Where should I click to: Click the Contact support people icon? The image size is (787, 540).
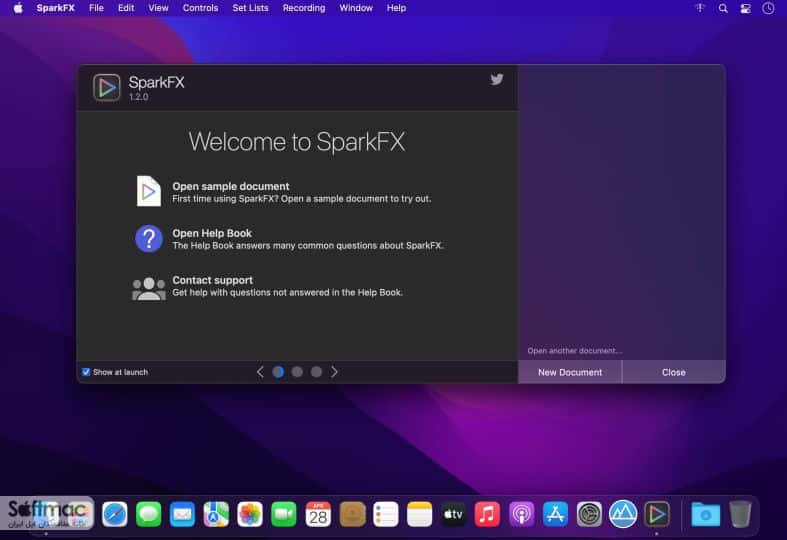coord(149,288)
